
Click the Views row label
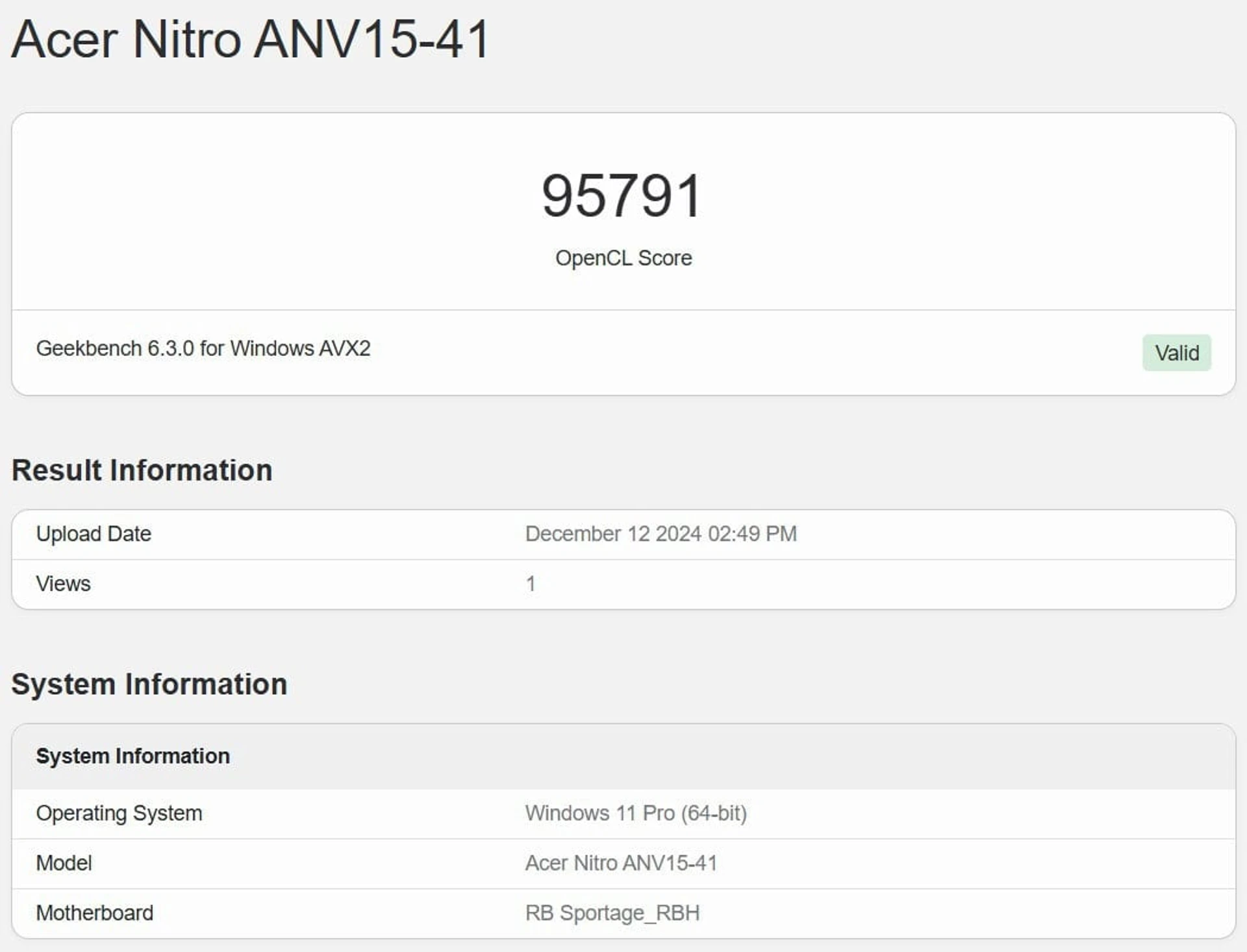pos(64,584)
